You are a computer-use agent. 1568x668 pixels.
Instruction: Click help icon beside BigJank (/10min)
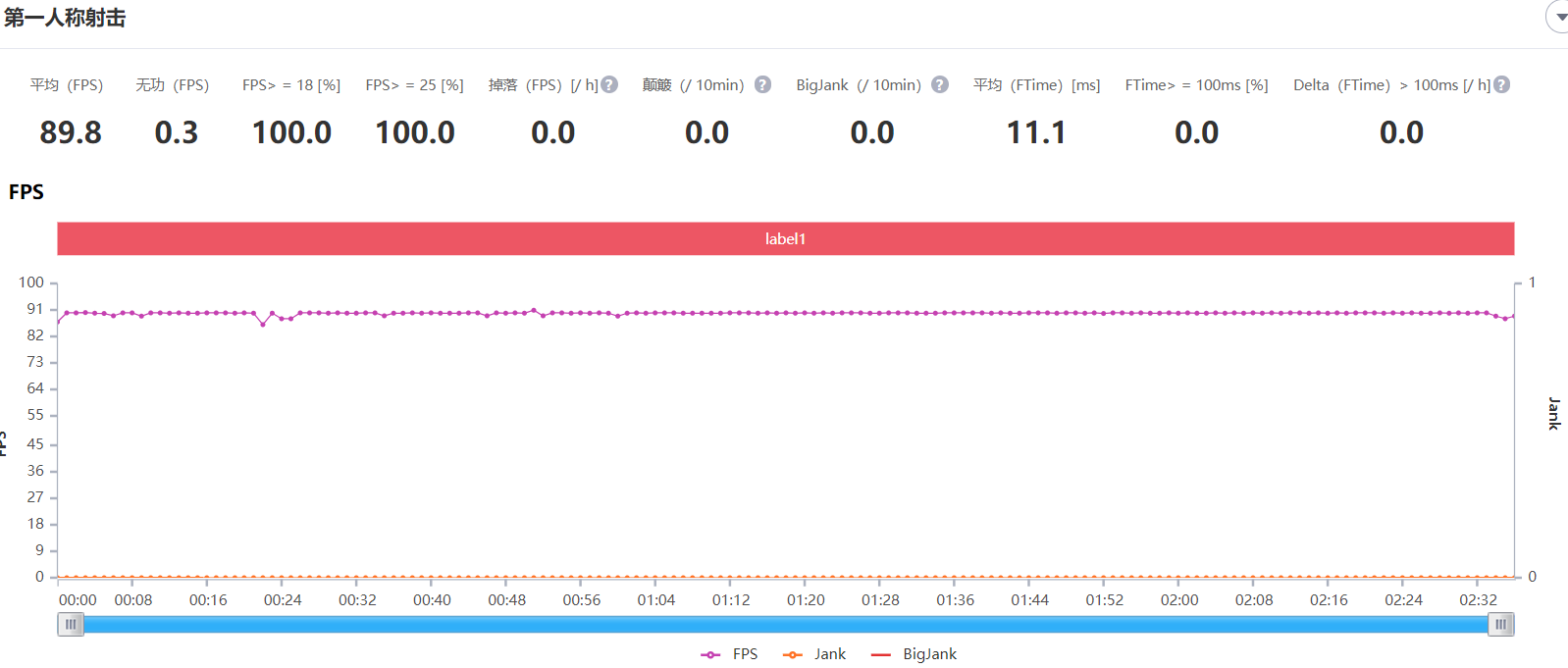[x=939, y=85]
